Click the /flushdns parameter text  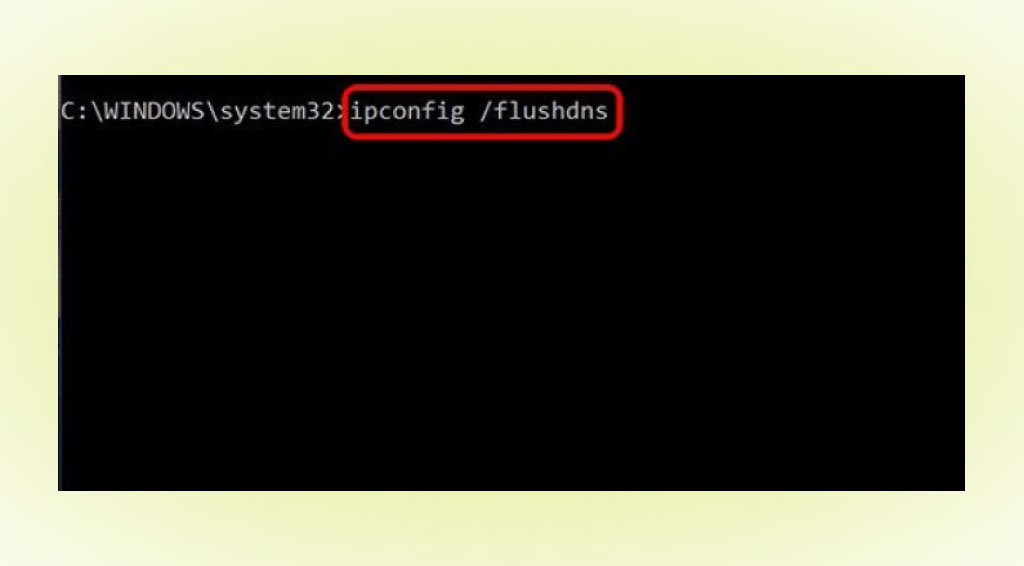tap(543, 111)
